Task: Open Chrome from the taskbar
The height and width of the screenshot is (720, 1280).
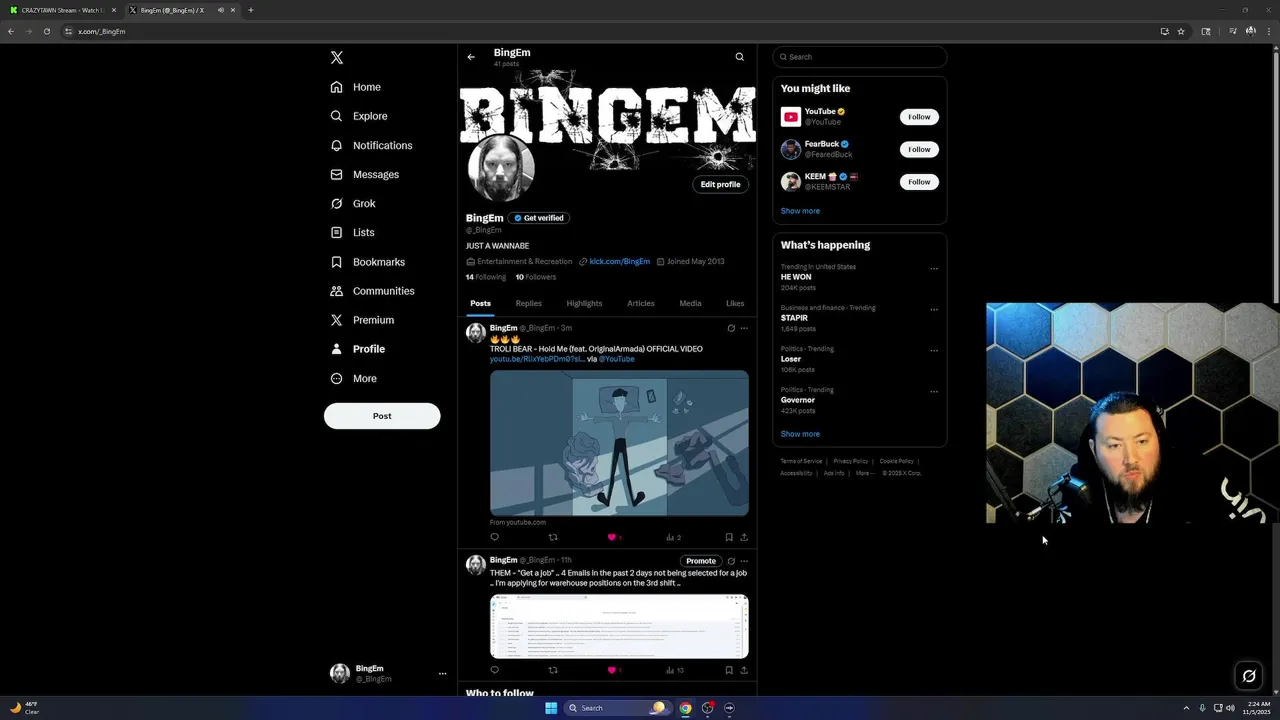Action: point(685,708)
